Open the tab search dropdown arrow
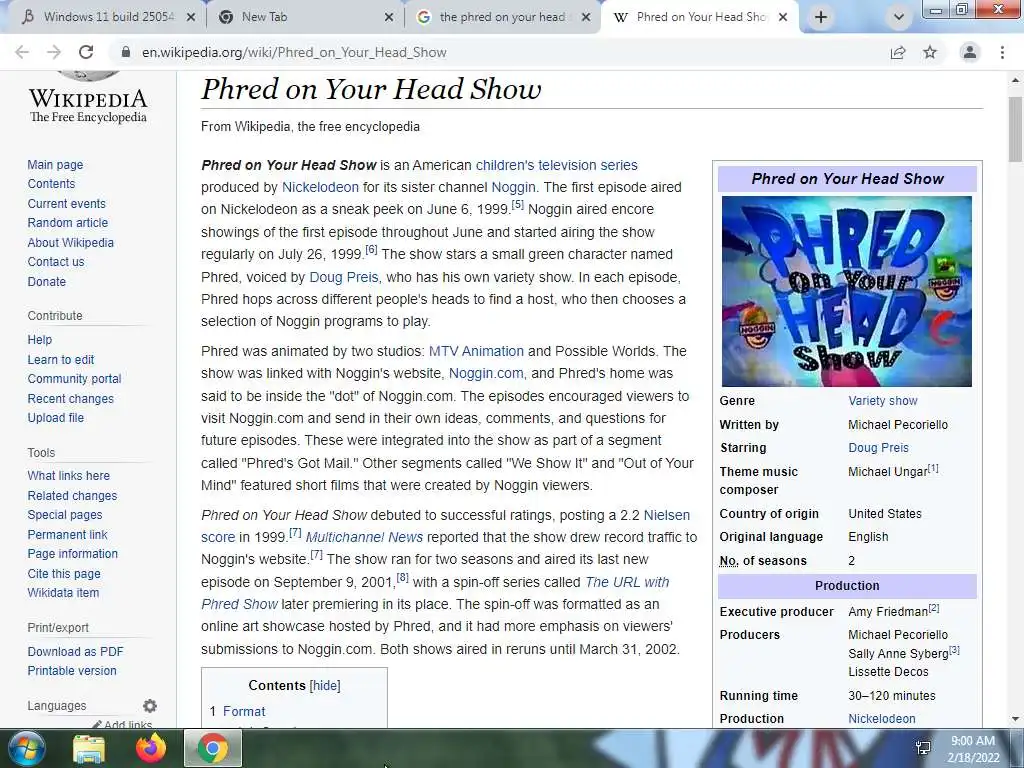Image resolution: width=1024 pixels, height=768 pixels. pos(899,17)
